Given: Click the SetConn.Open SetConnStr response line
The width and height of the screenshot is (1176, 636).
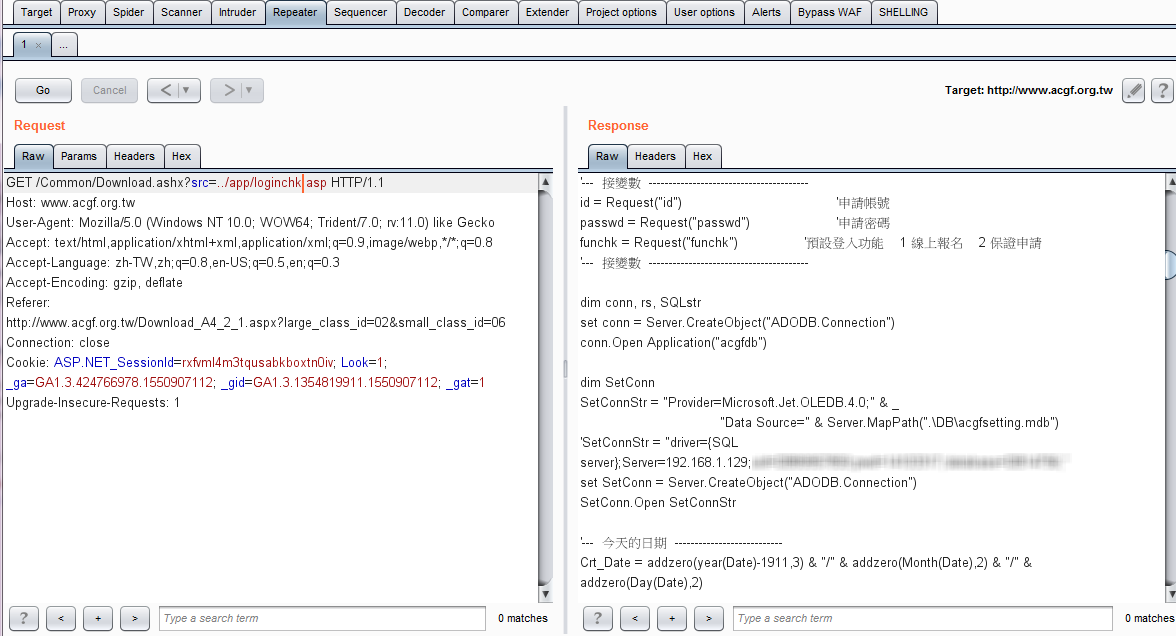Looking at the screenshot, I should click(x=658, y=502).
